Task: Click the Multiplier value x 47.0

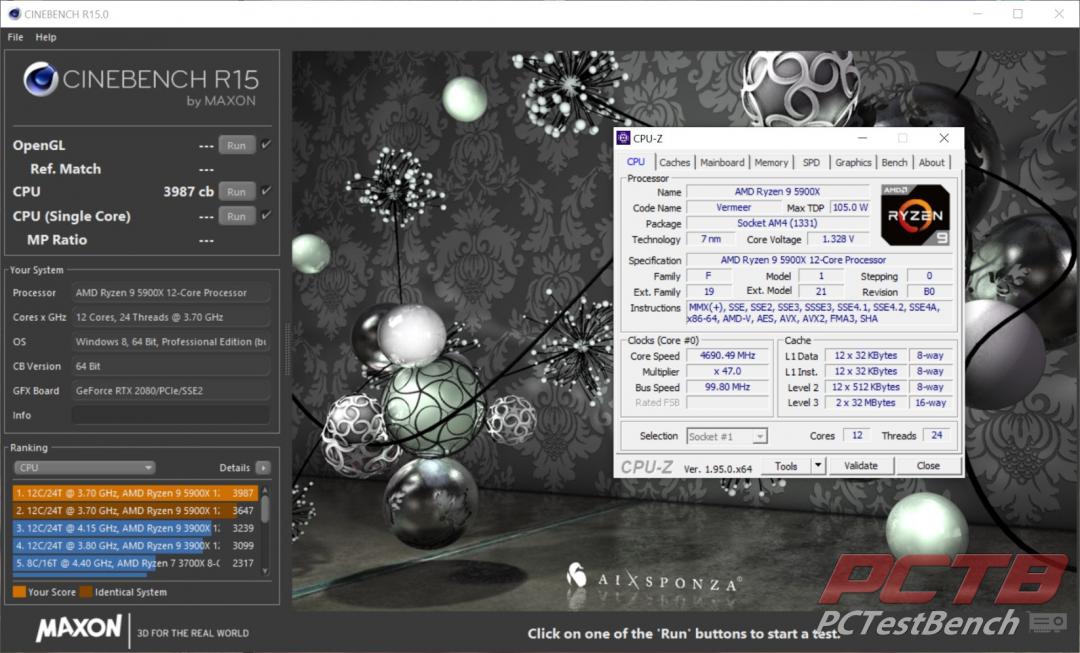Action: 728,371
